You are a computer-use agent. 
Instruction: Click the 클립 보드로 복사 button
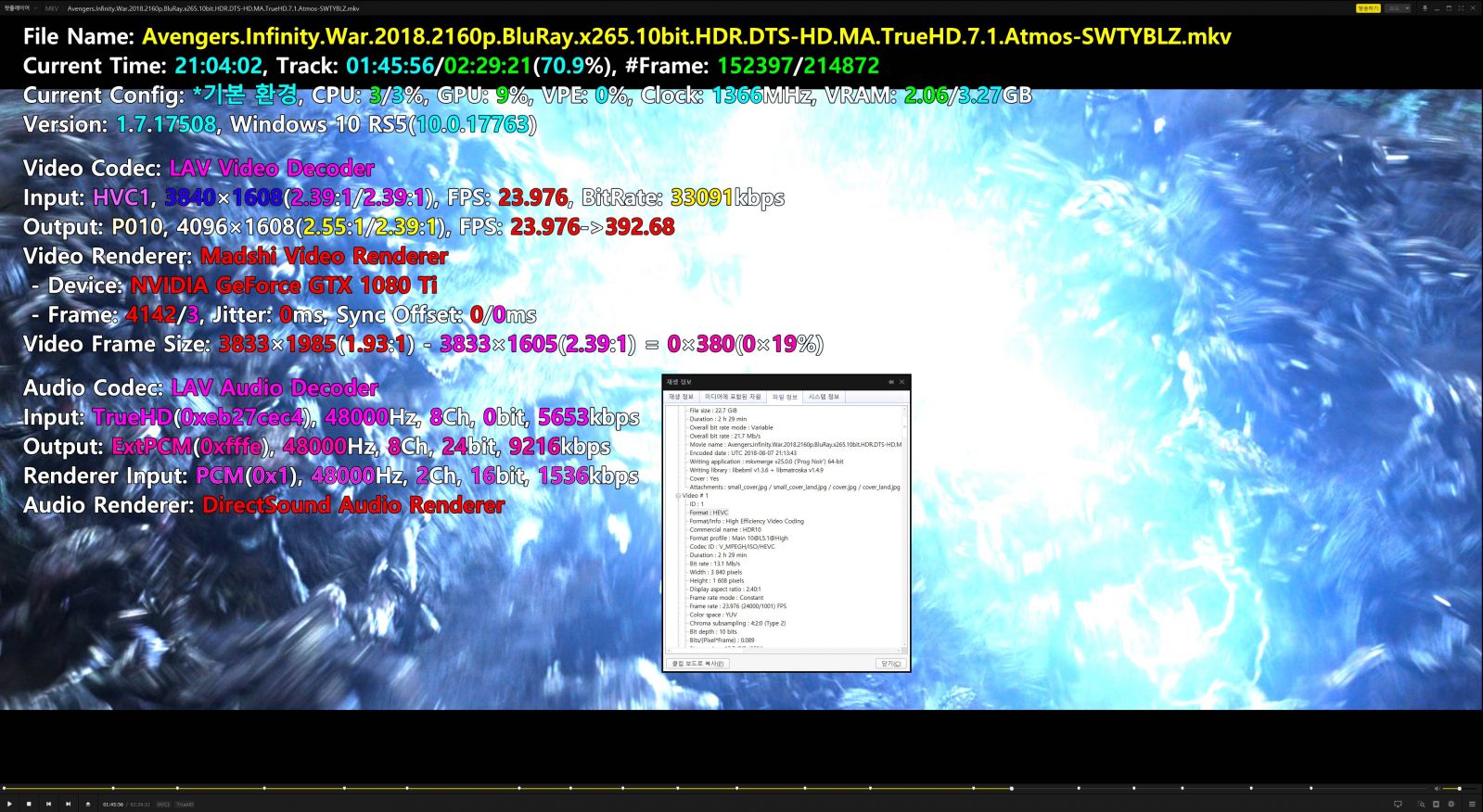698,664
